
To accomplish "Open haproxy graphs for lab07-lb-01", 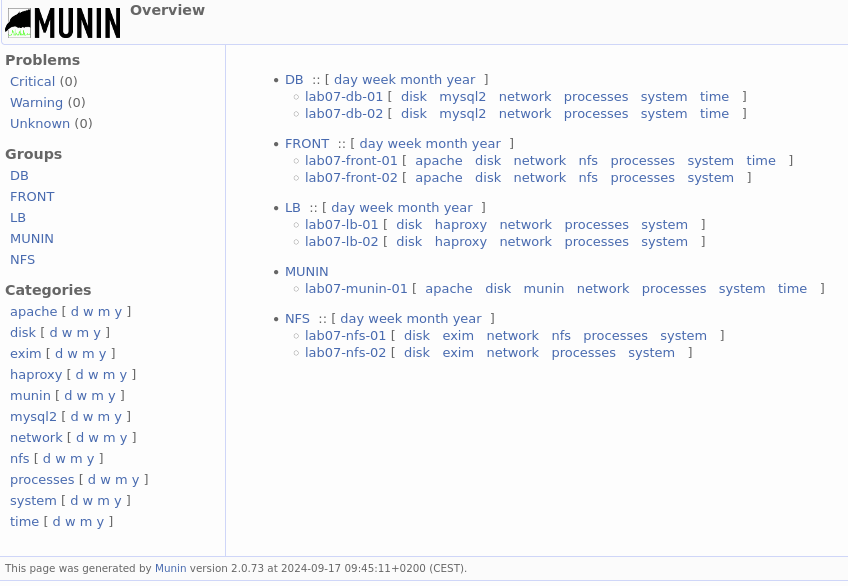I will point(461,225).
